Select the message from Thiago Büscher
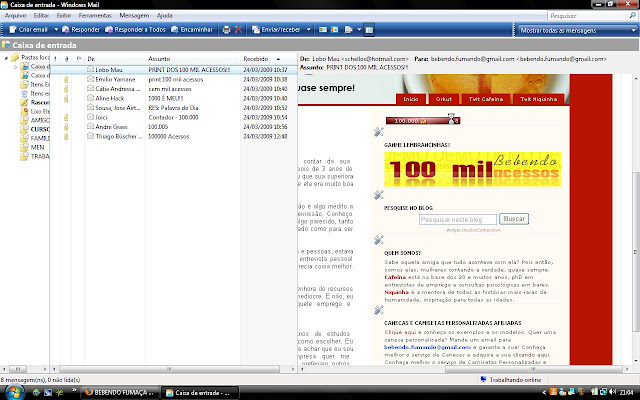The image size is (640, 400). 174,136
